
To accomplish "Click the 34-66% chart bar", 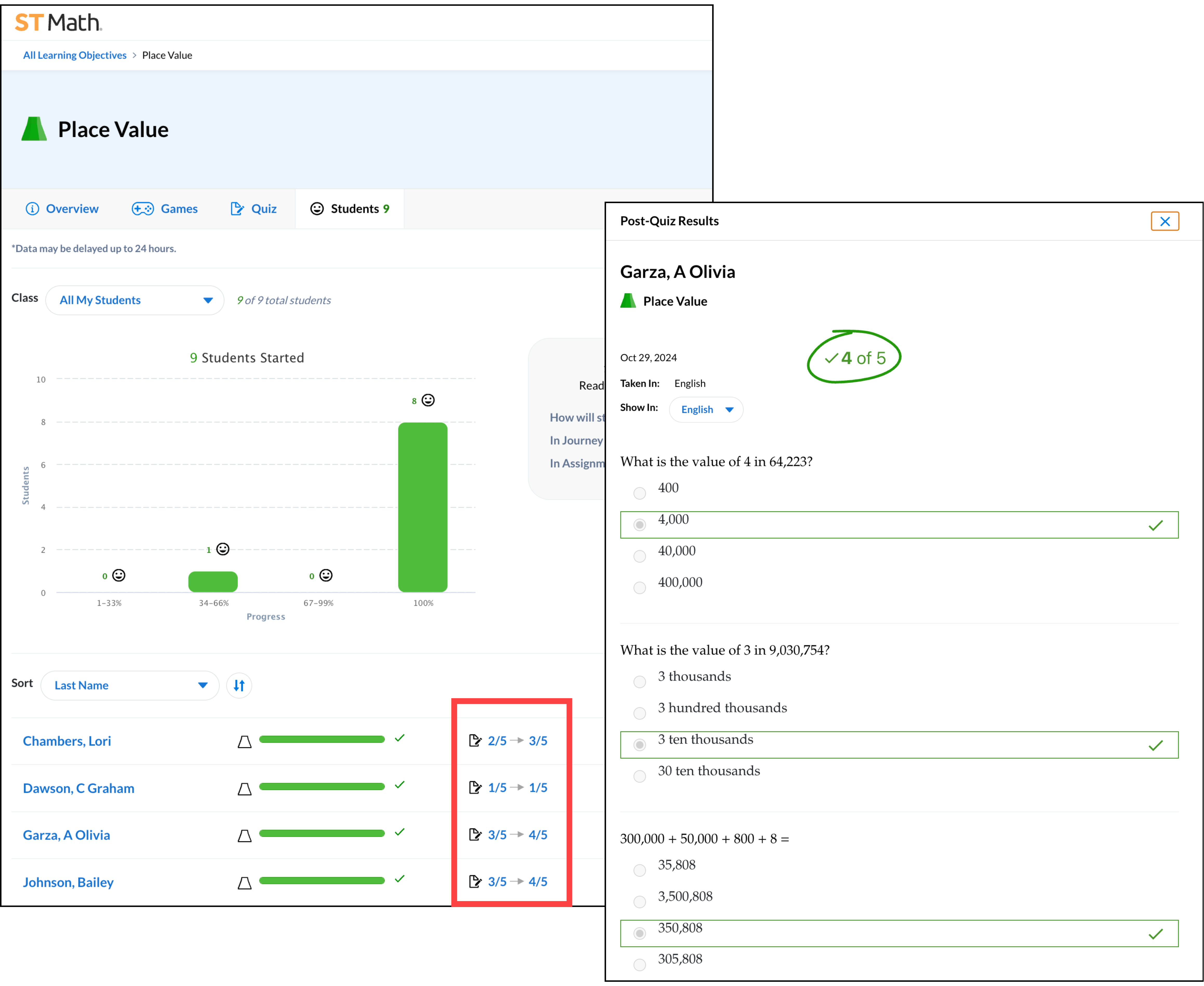I will pyautogui.click(x=213, y=582).
